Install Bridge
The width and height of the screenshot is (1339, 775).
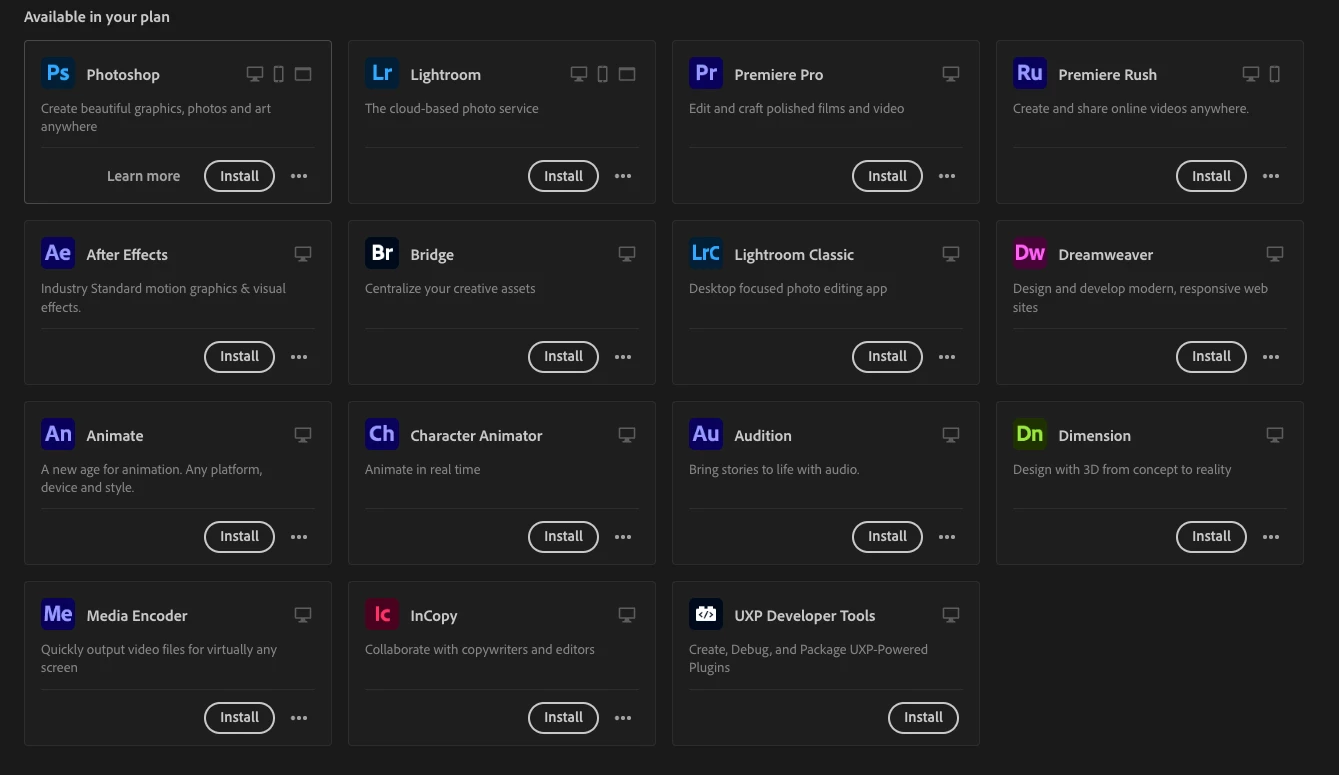[563, 356]
